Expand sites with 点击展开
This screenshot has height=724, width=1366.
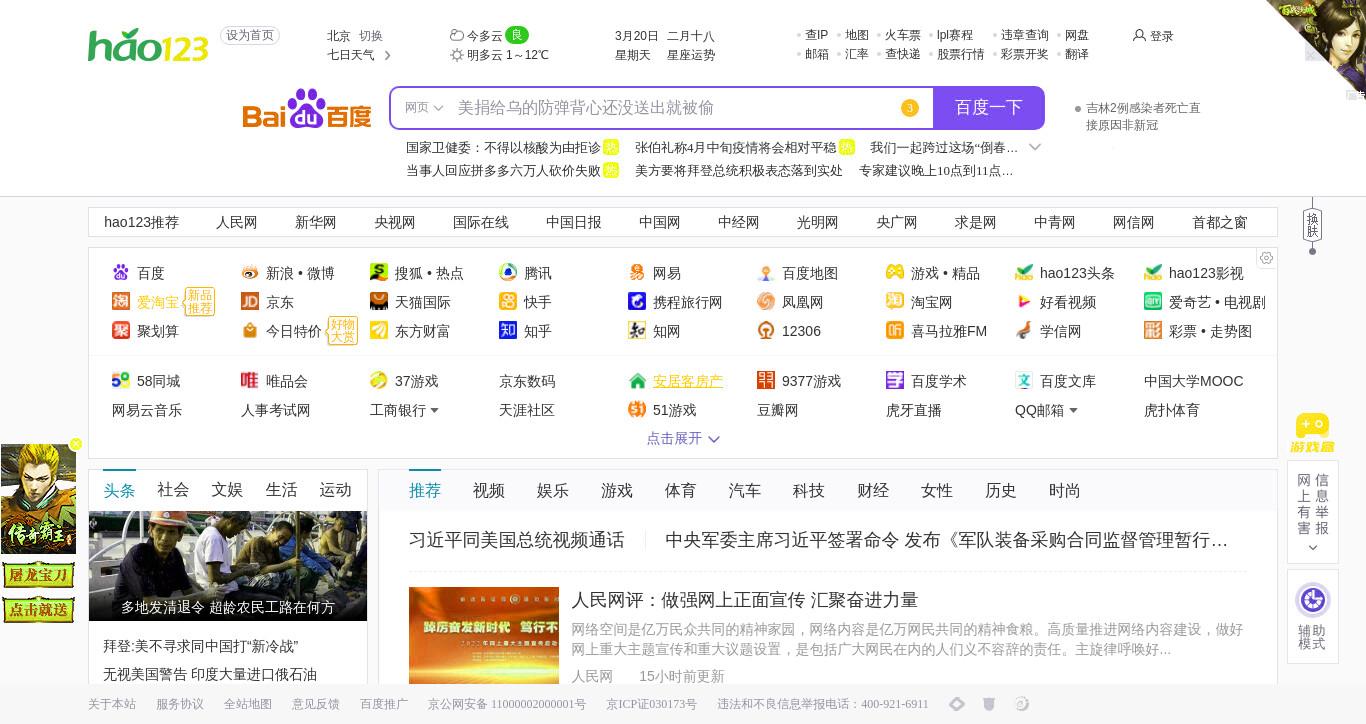(x=683, y=438)
